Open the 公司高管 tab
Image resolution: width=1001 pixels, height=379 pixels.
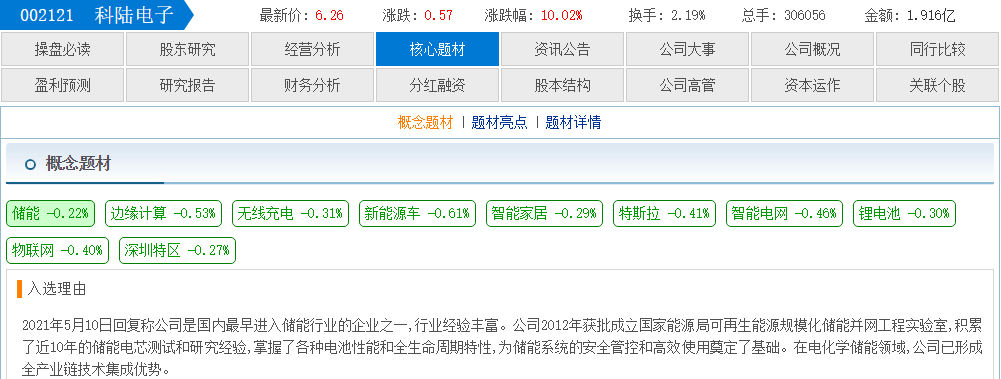tap(687, 85)
